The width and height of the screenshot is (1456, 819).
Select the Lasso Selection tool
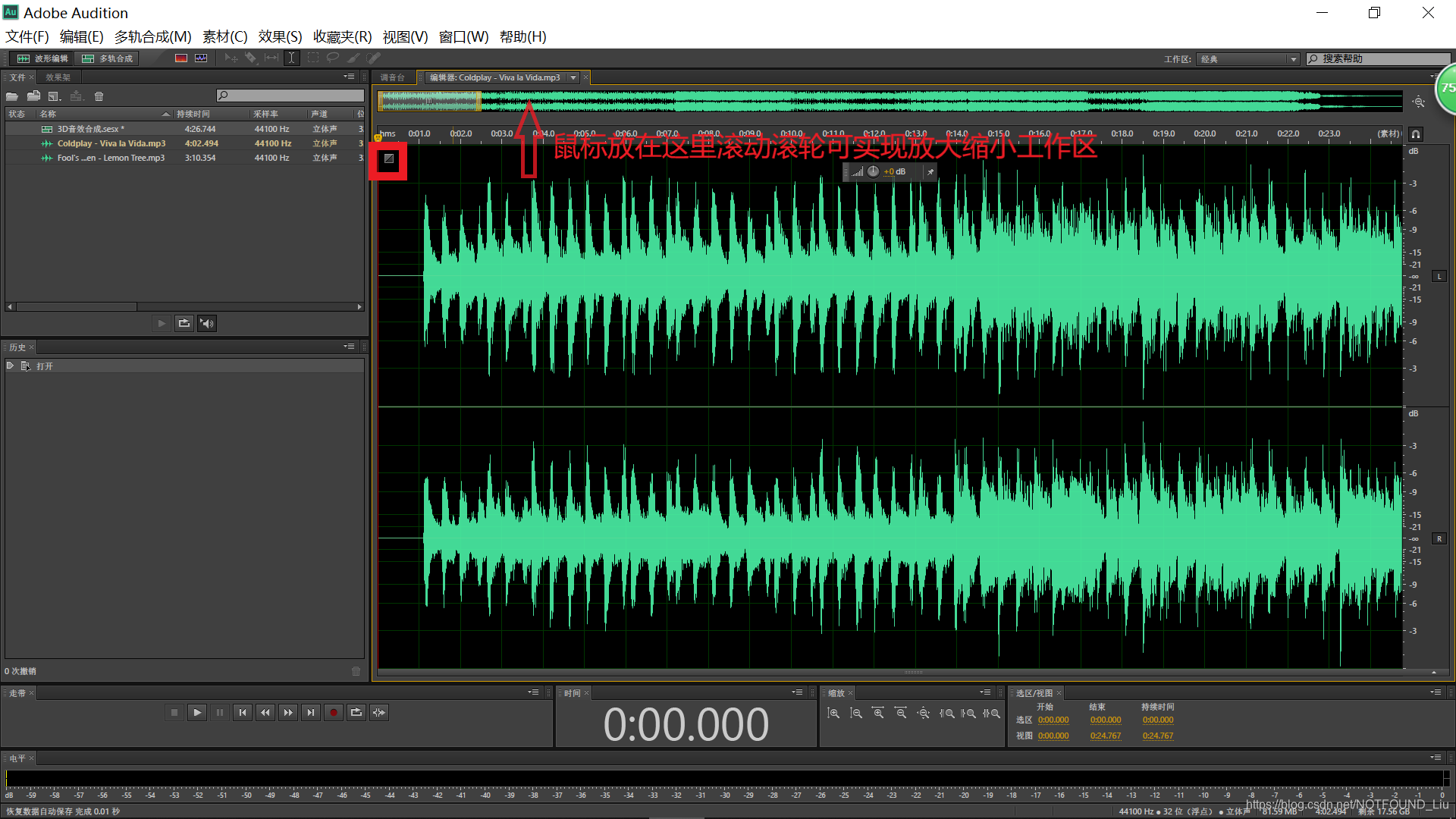tap(332, 58)
